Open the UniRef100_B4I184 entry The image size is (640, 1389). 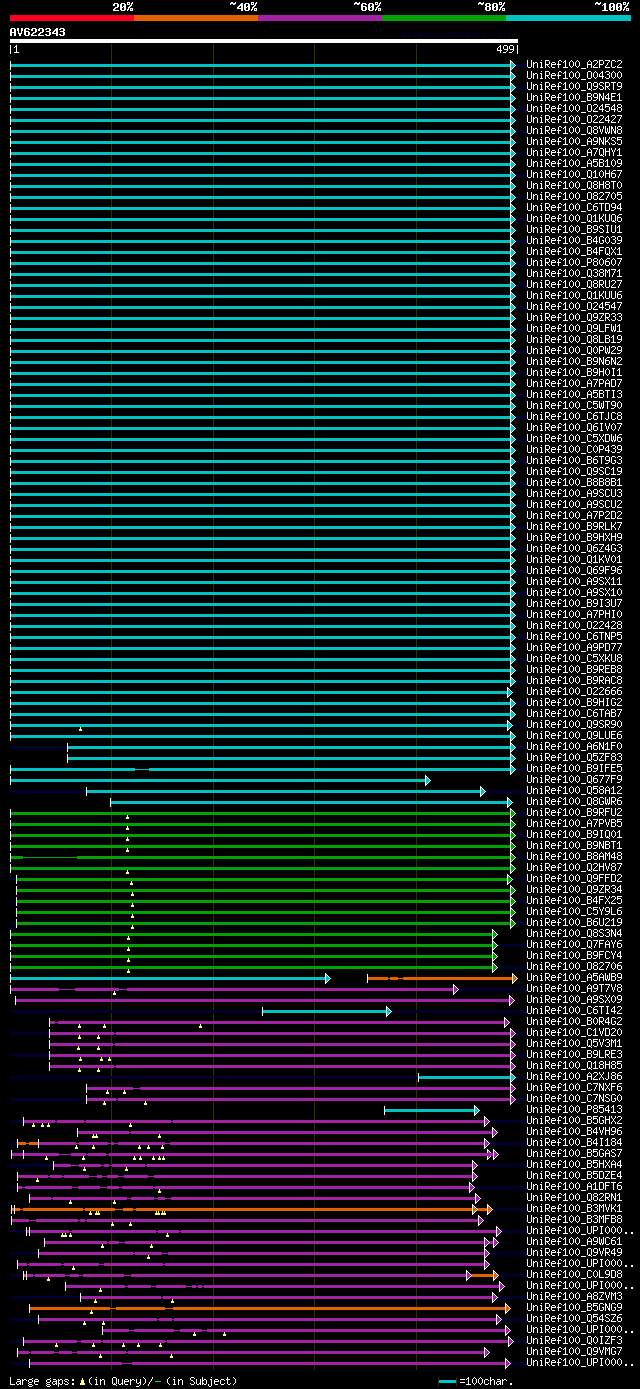tap(574, 1143)
